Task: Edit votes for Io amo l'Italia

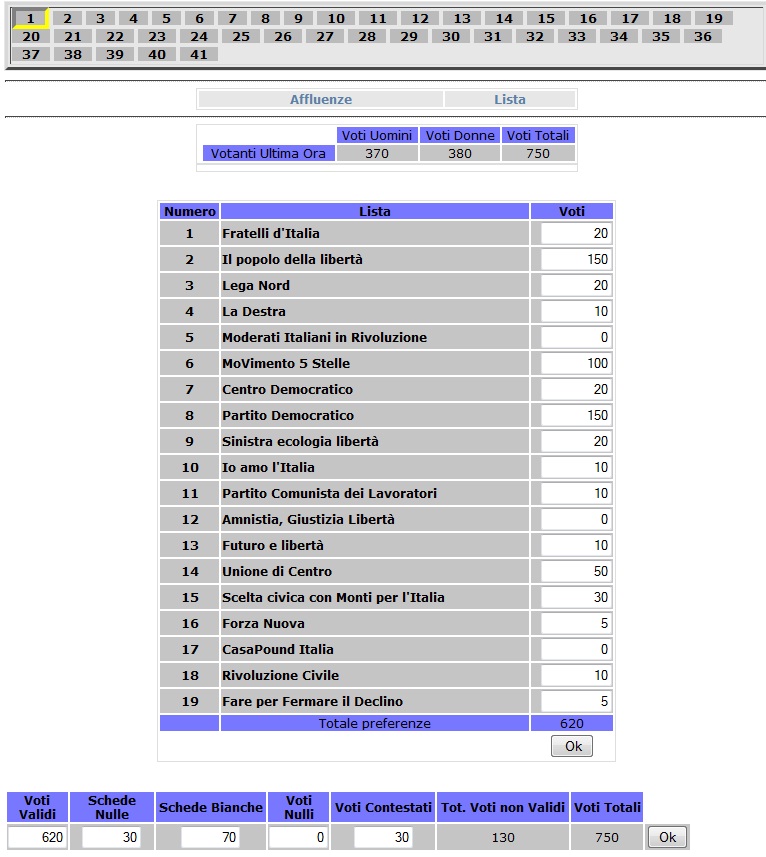Action: tap(576, 467)
